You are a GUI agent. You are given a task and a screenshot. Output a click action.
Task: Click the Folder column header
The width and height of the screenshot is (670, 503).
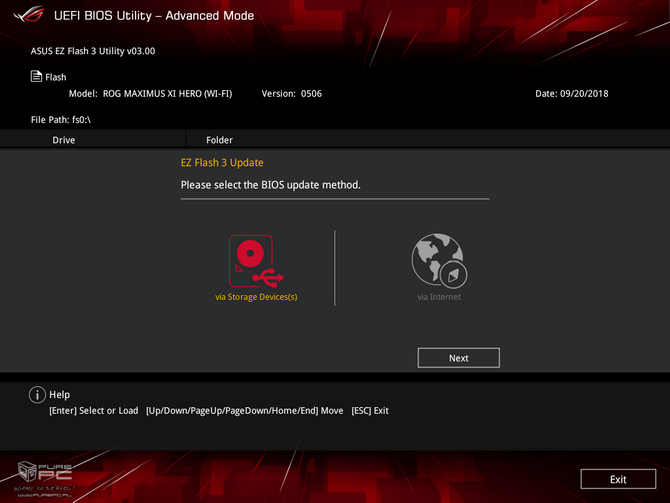(219, 140)
